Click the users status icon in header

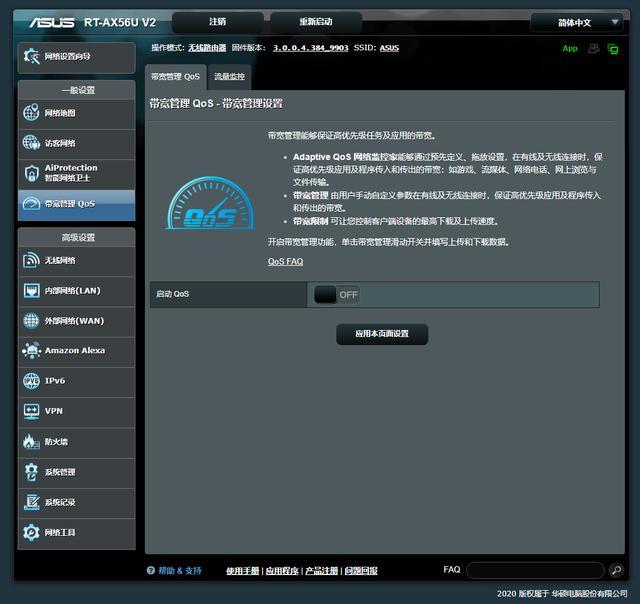594,49
